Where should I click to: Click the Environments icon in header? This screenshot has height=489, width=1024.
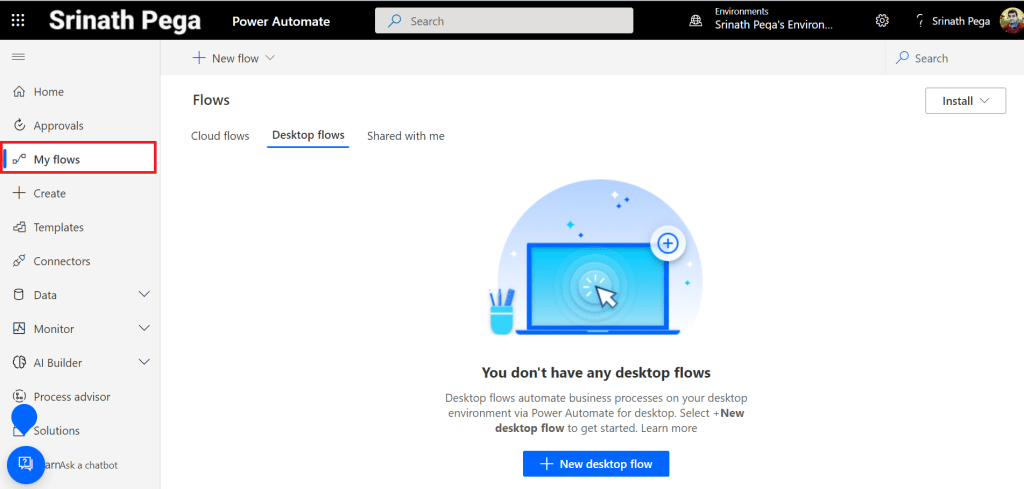[696, 21]
